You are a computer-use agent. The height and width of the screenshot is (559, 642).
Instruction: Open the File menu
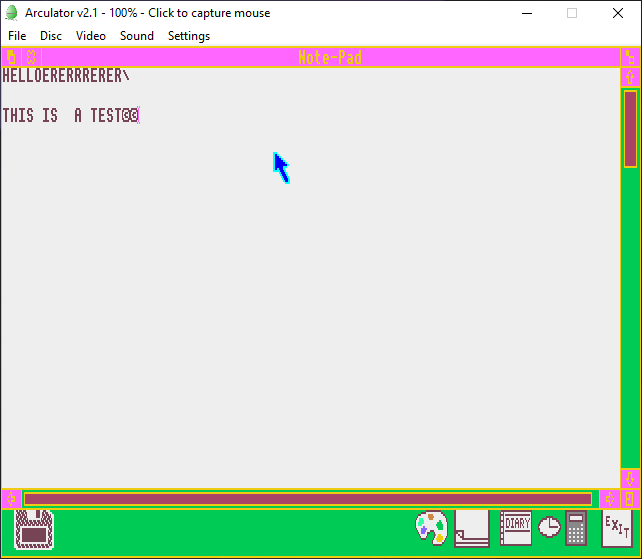[17, 36]
